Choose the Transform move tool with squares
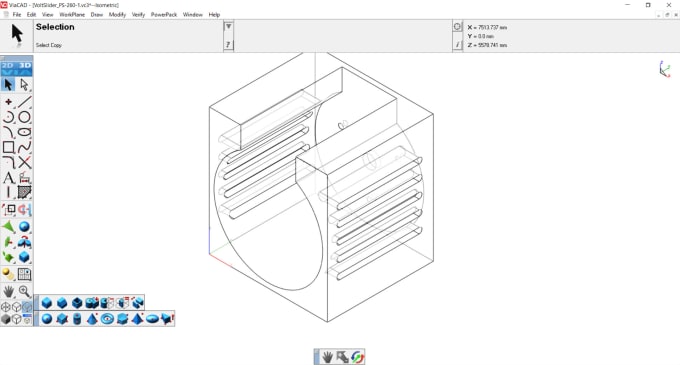The width and height of the screenshot is (680, 365). point(8,210)
